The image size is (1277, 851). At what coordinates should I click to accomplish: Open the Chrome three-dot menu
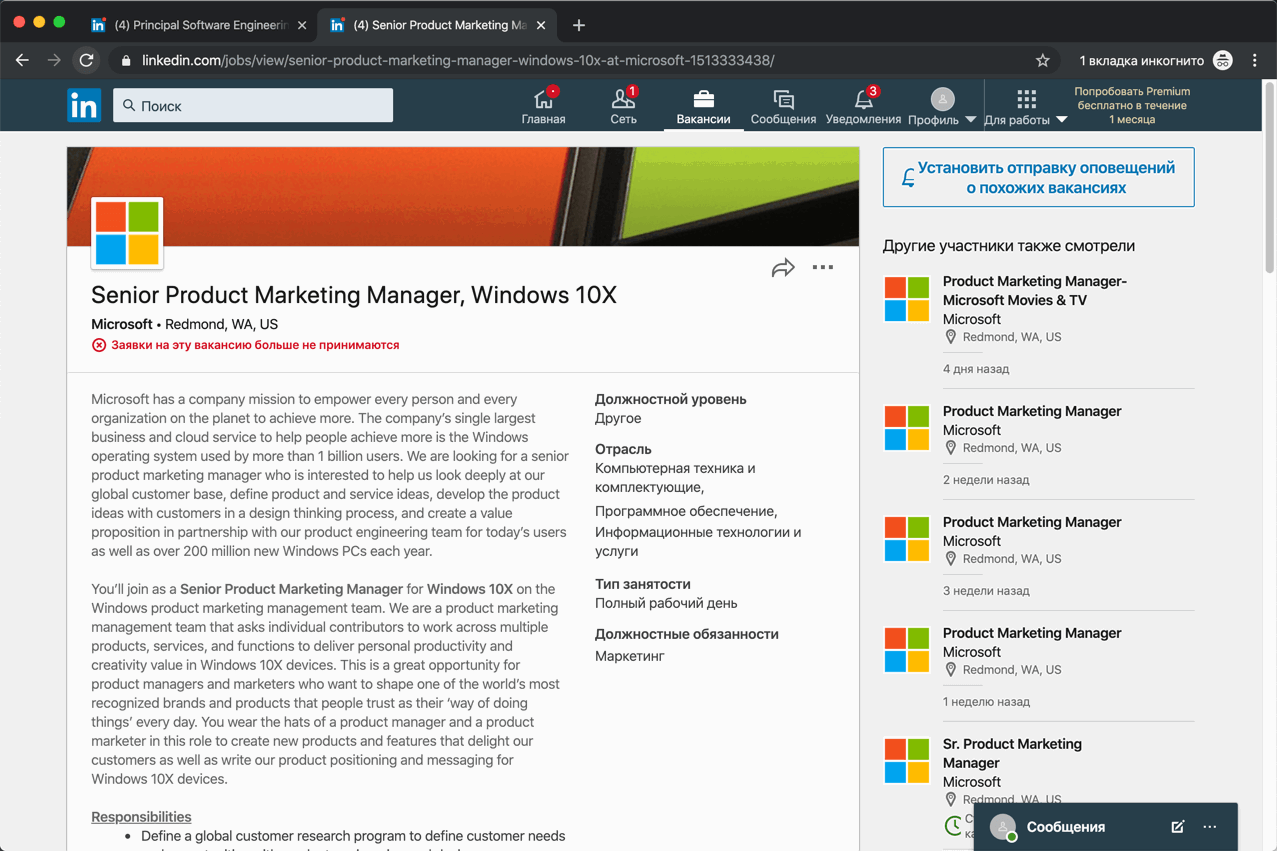[x=1255, y=60]
